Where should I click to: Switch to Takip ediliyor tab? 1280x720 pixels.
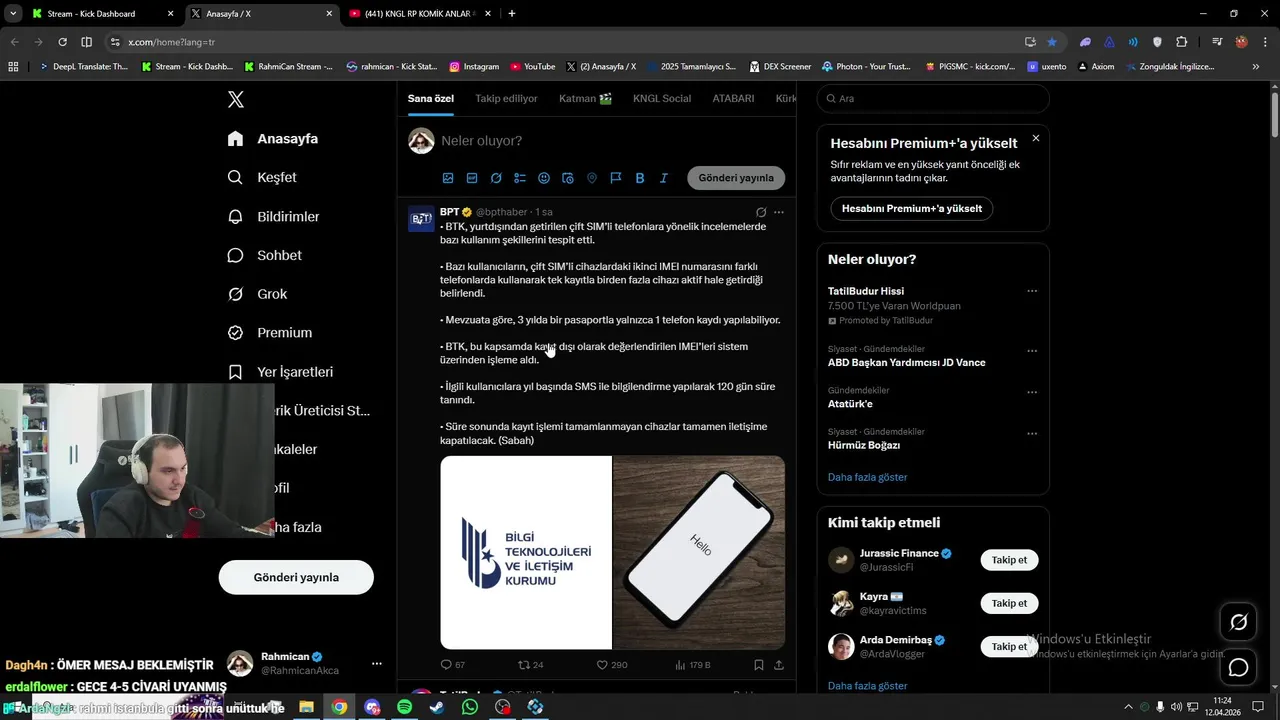pyautogui.click(x=506, y=99)
